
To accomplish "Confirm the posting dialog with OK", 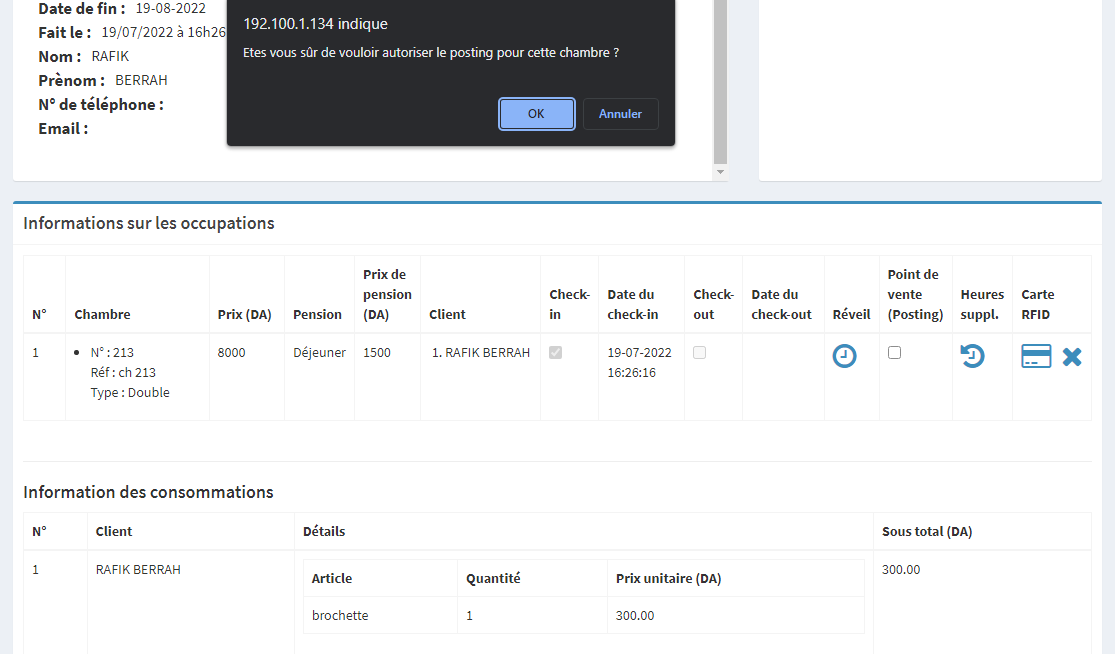I will point(536,114).
